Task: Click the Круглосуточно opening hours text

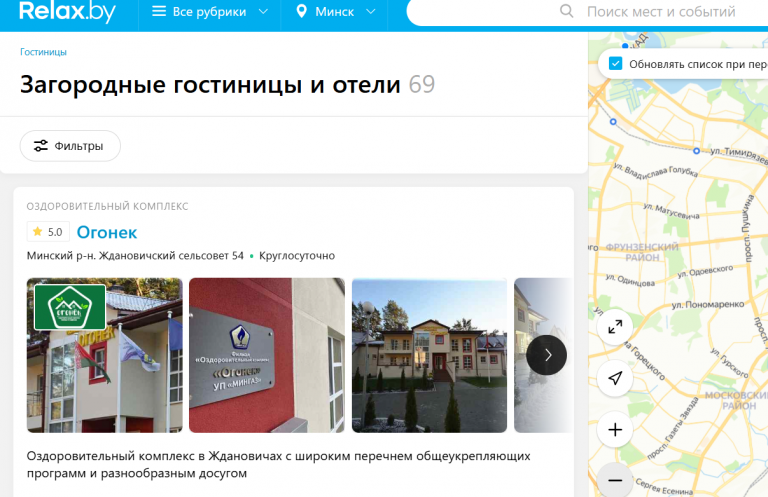Action: tap(297, 256)
